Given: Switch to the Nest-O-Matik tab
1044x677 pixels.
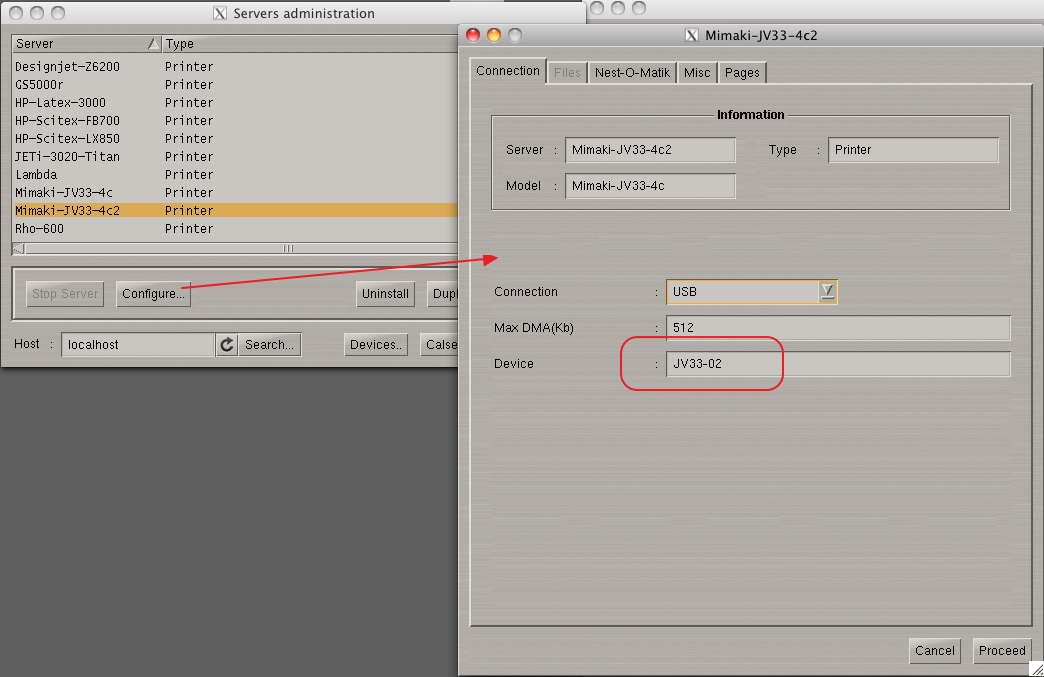Looking at the screenshot, I should [632, 73].
